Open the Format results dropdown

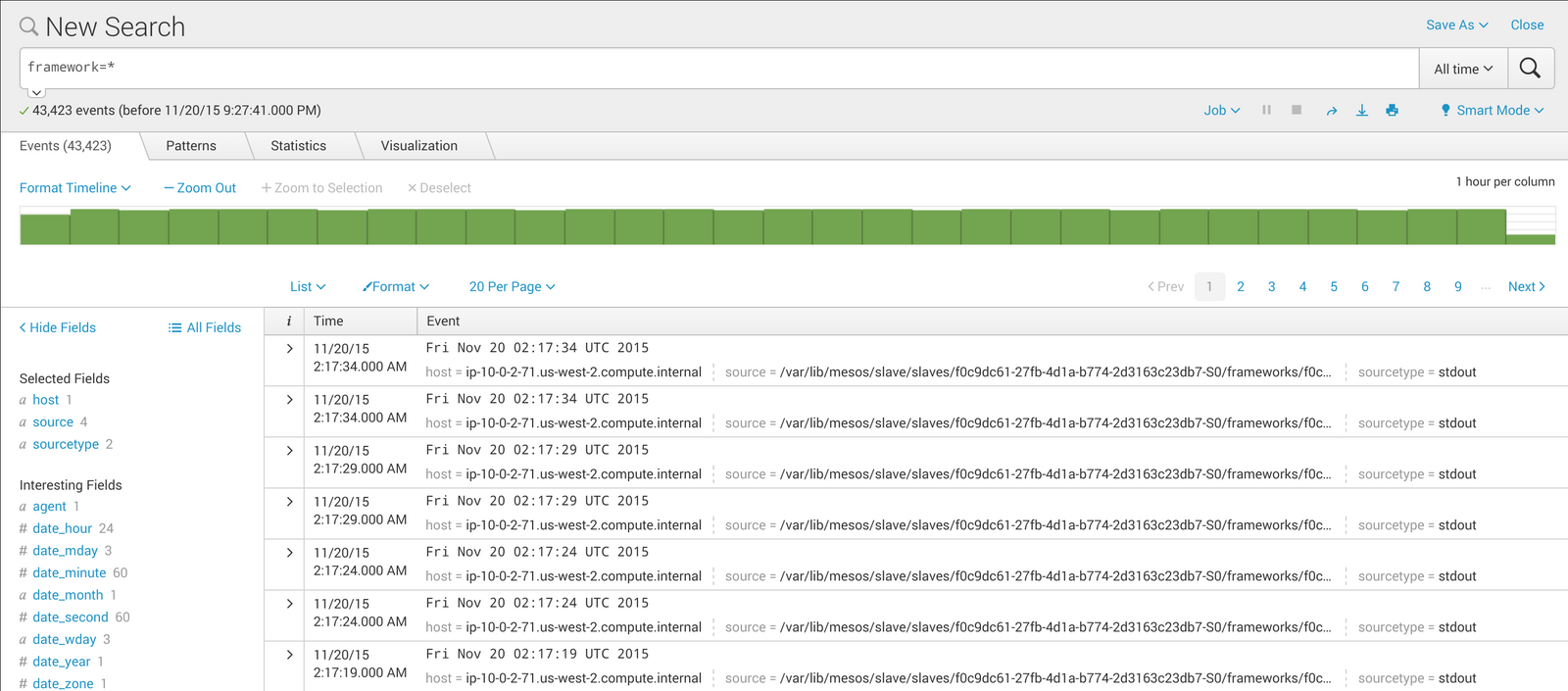pos(396,287)
